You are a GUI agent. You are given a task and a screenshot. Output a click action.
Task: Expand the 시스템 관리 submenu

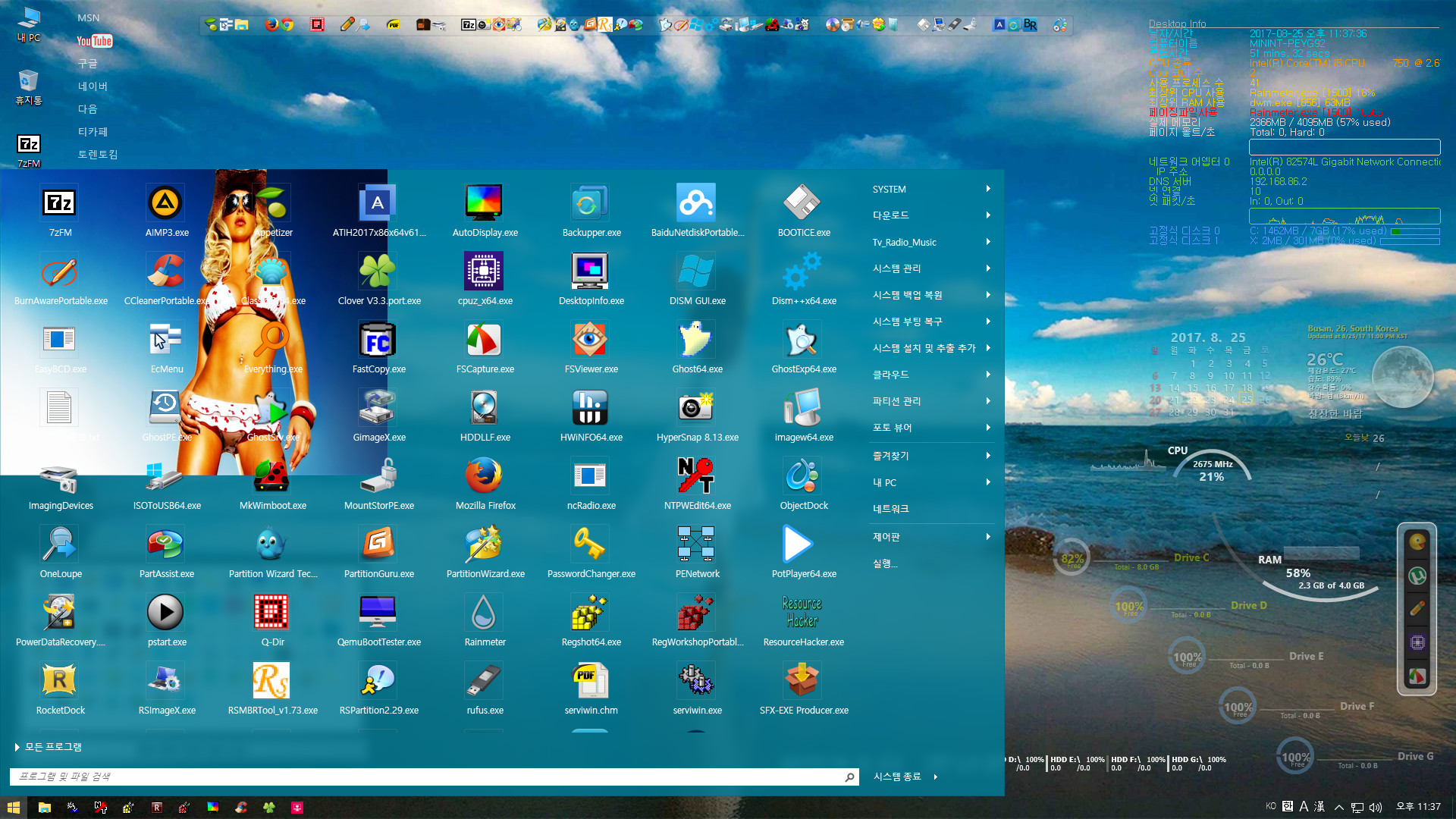[x=931, y=268]
